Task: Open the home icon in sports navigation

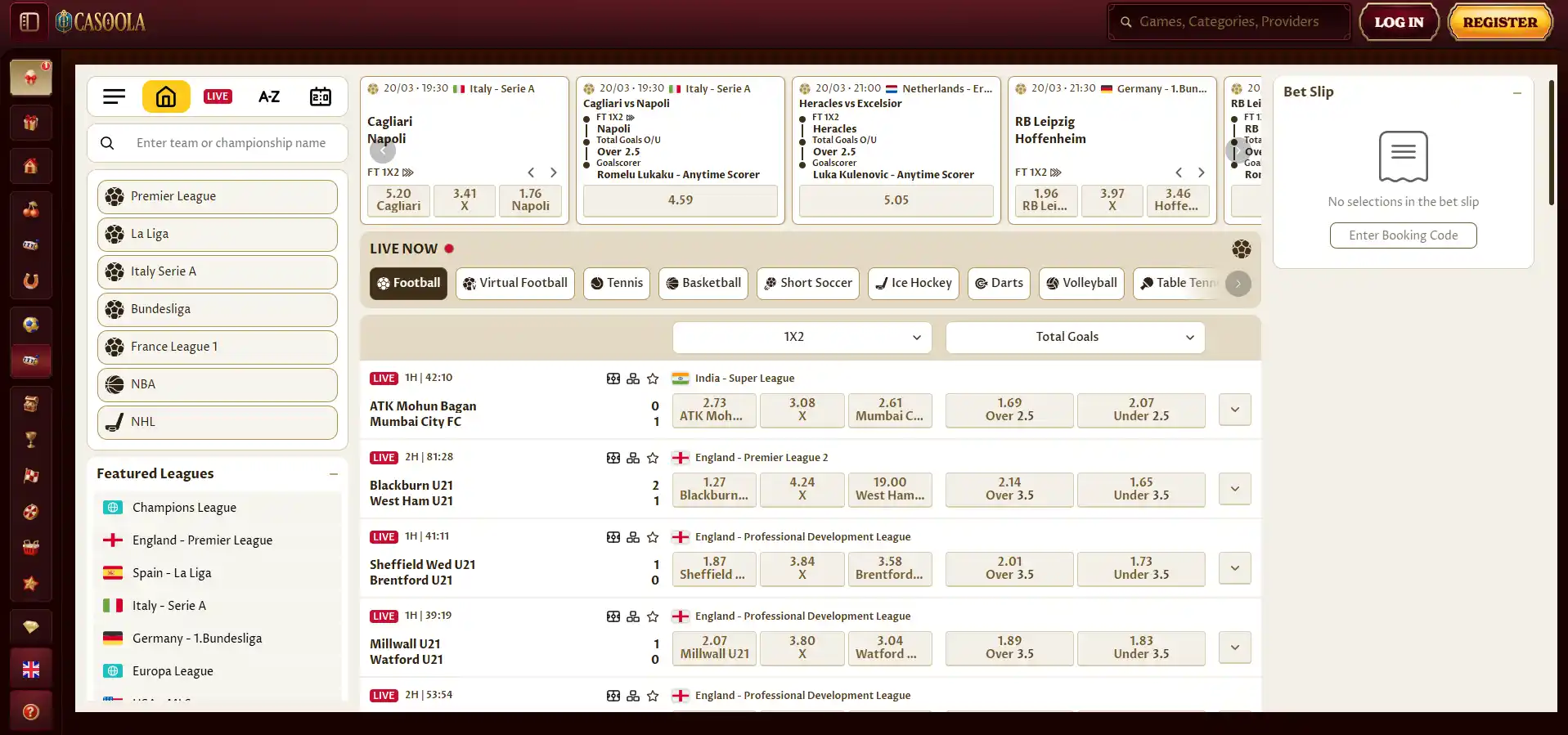Action: pos(166,96)
